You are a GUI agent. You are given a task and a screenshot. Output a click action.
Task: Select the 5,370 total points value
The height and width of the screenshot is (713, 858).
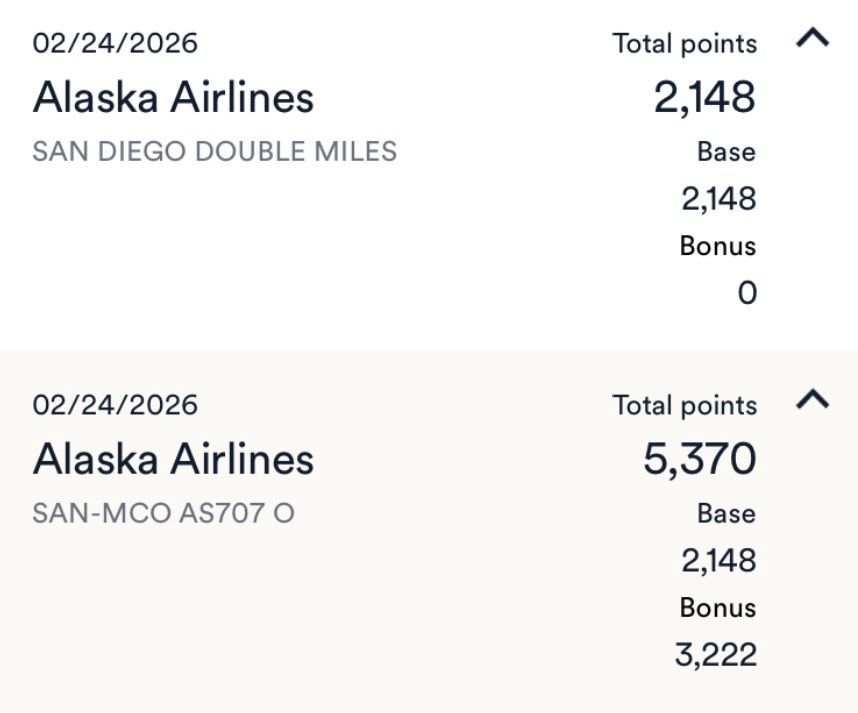(700, 459)
